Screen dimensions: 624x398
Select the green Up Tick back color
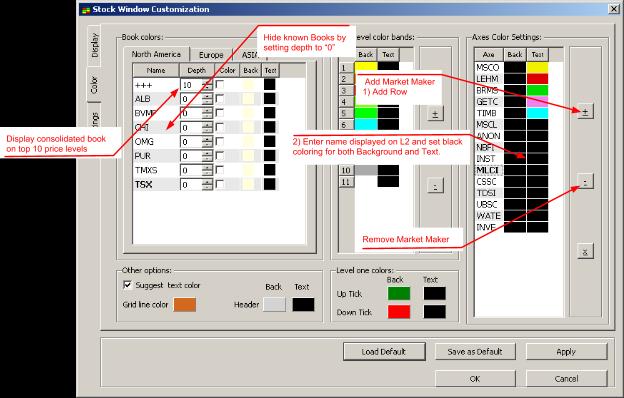[x=399, y=294]
